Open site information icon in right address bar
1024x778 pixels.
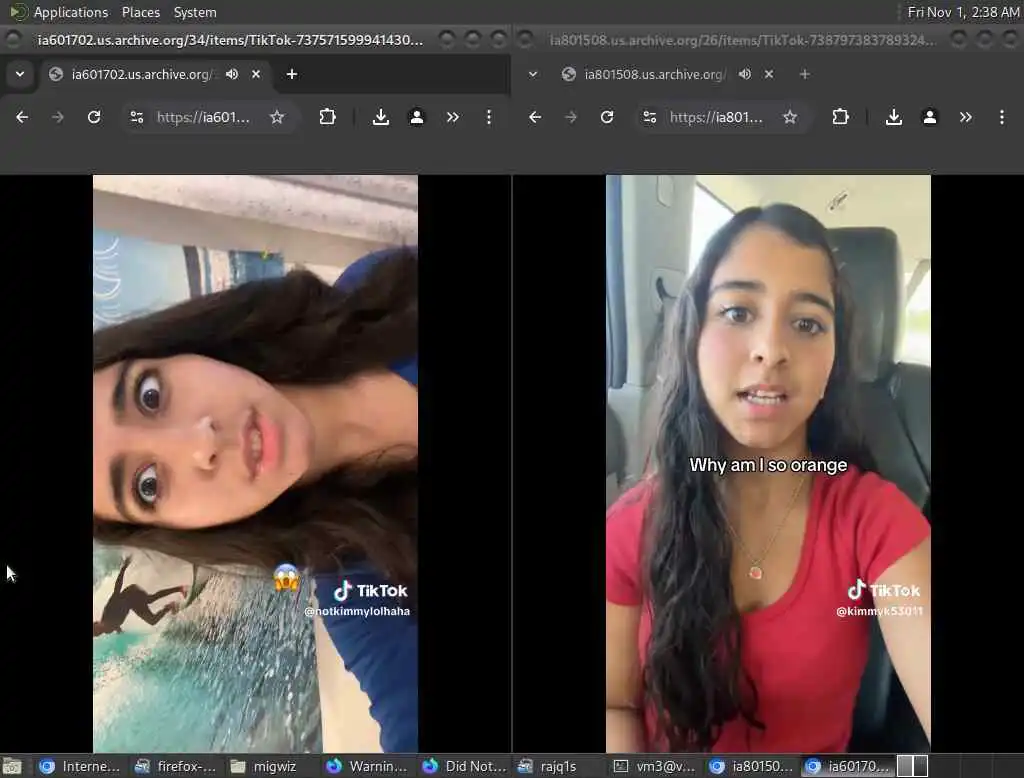650,117
